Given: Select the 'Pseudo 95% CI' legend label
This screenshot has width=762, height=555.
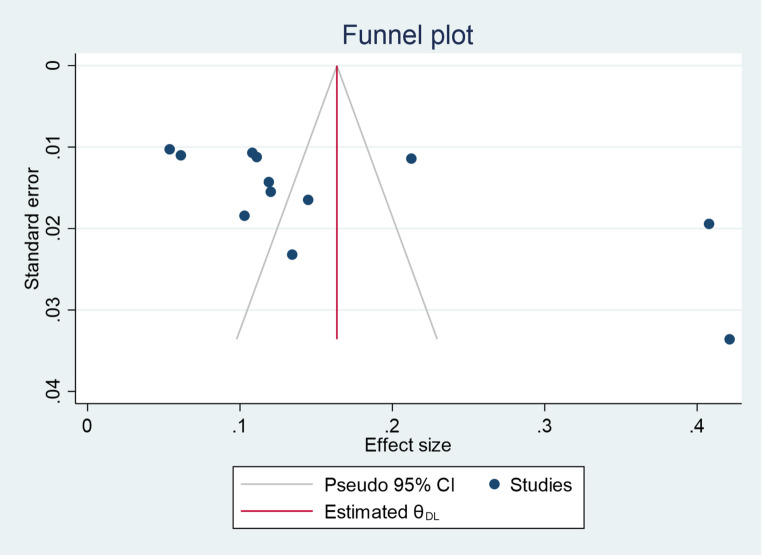Looking at the screenshot, I should 390,486.
